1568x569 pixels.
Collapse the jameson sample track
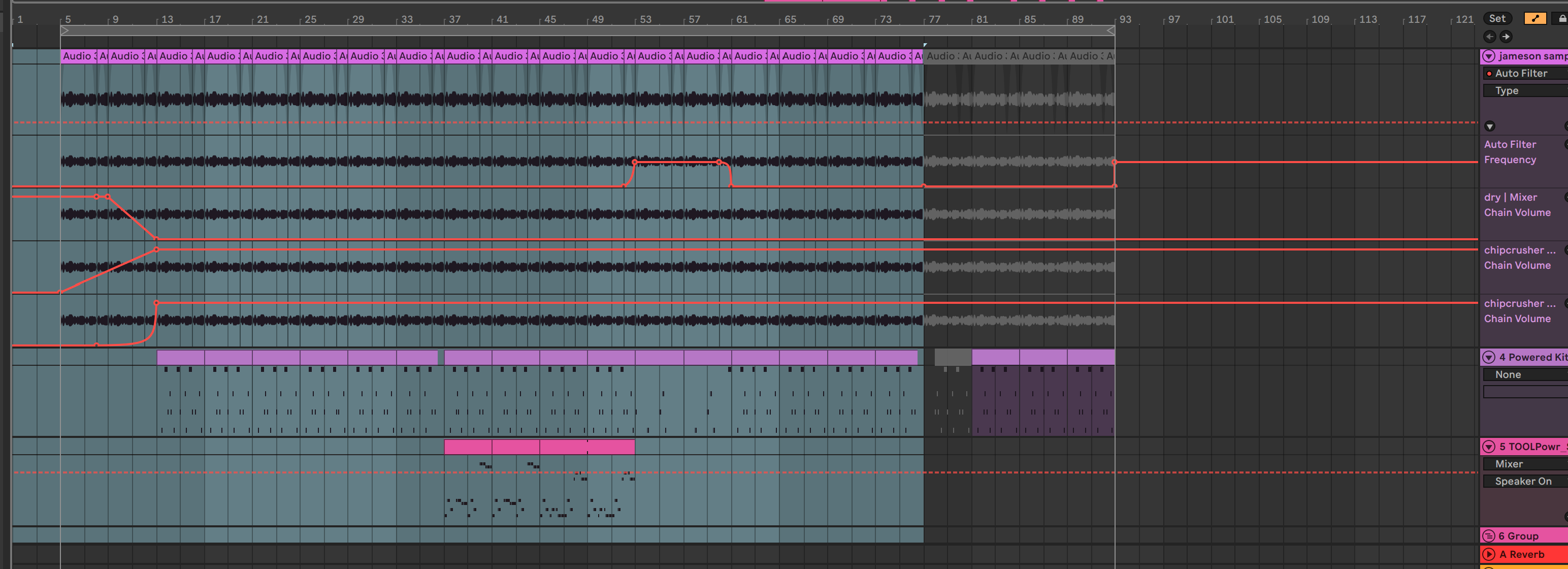pyautogui.click(x=1489, y=56)
